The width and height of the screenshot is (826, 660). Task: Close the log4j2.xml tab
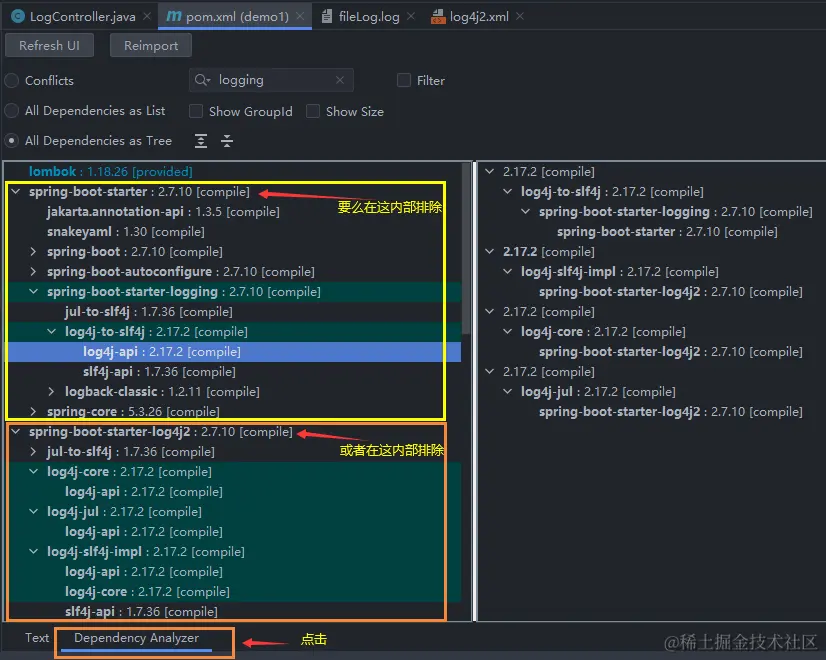pyautogui.click(x=520, y=16)
